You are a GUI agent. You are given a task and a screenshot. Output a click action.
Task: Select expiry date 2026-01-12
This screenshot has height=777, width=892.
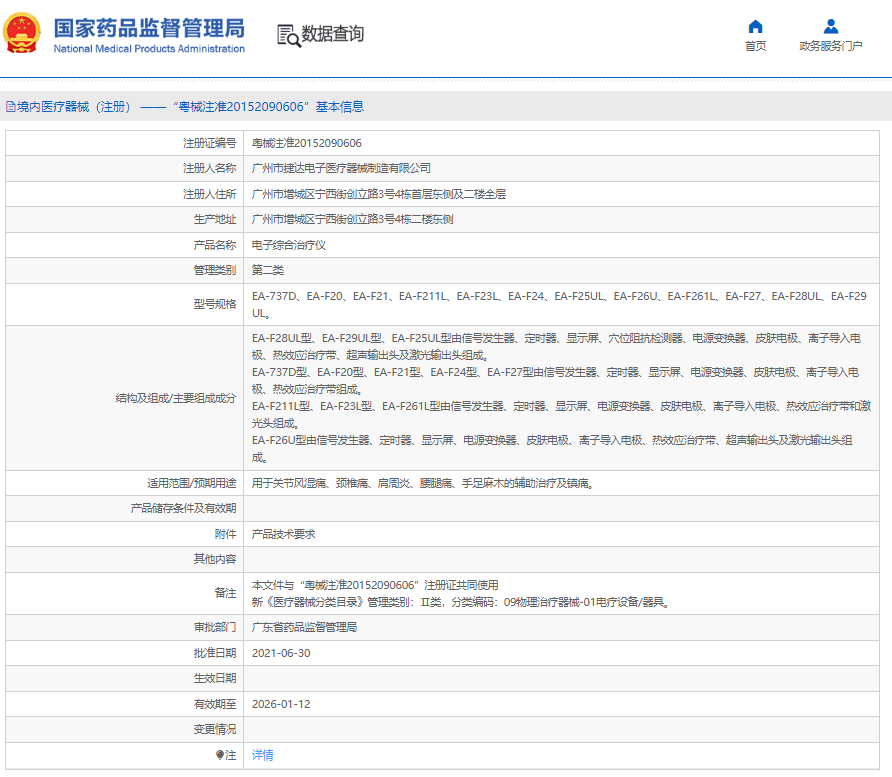tap(281, 704)
